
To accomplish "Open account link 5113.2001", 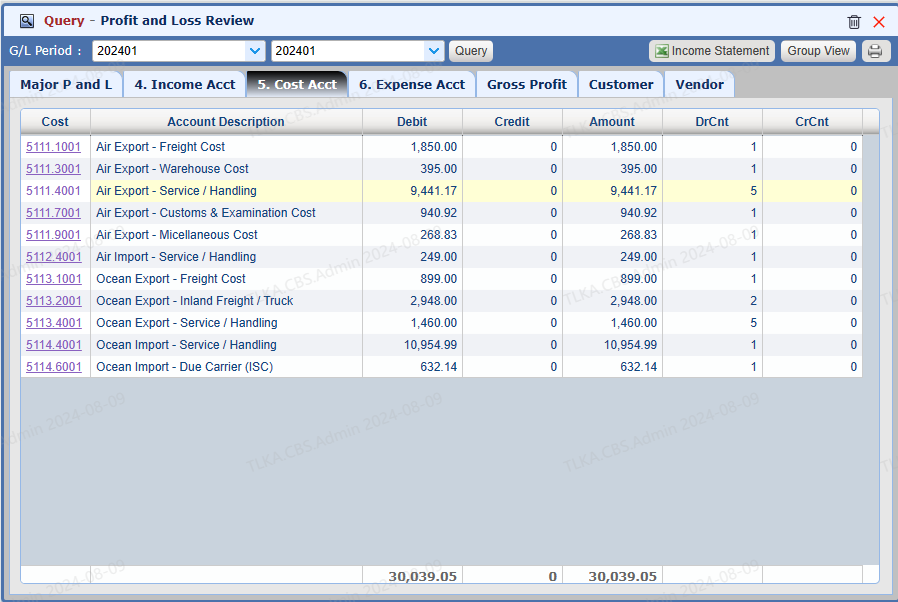I will click(54, 301).
